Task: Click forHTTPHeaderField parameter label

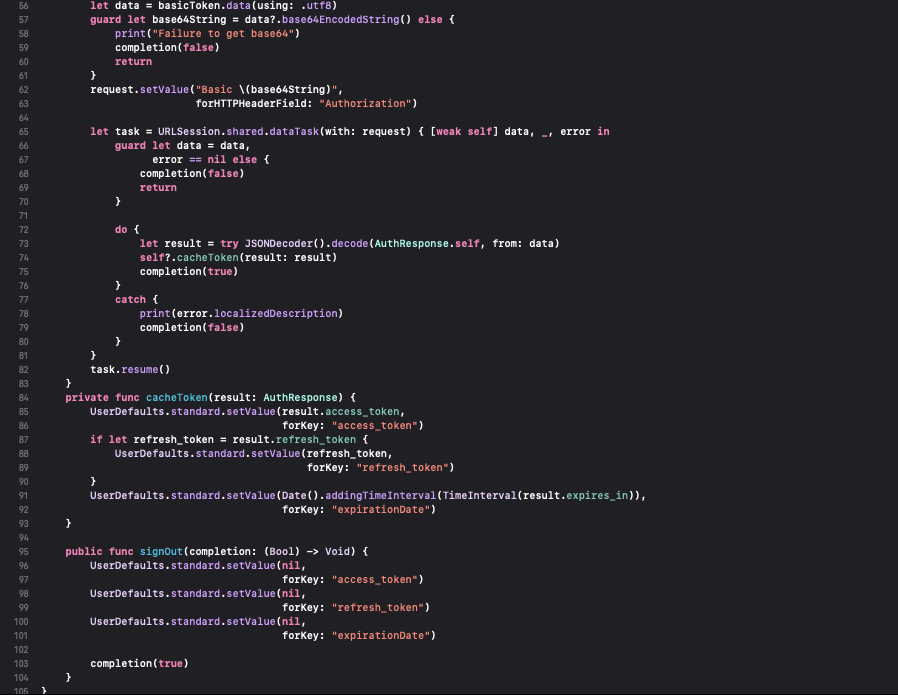Action: tap(254, 104)
